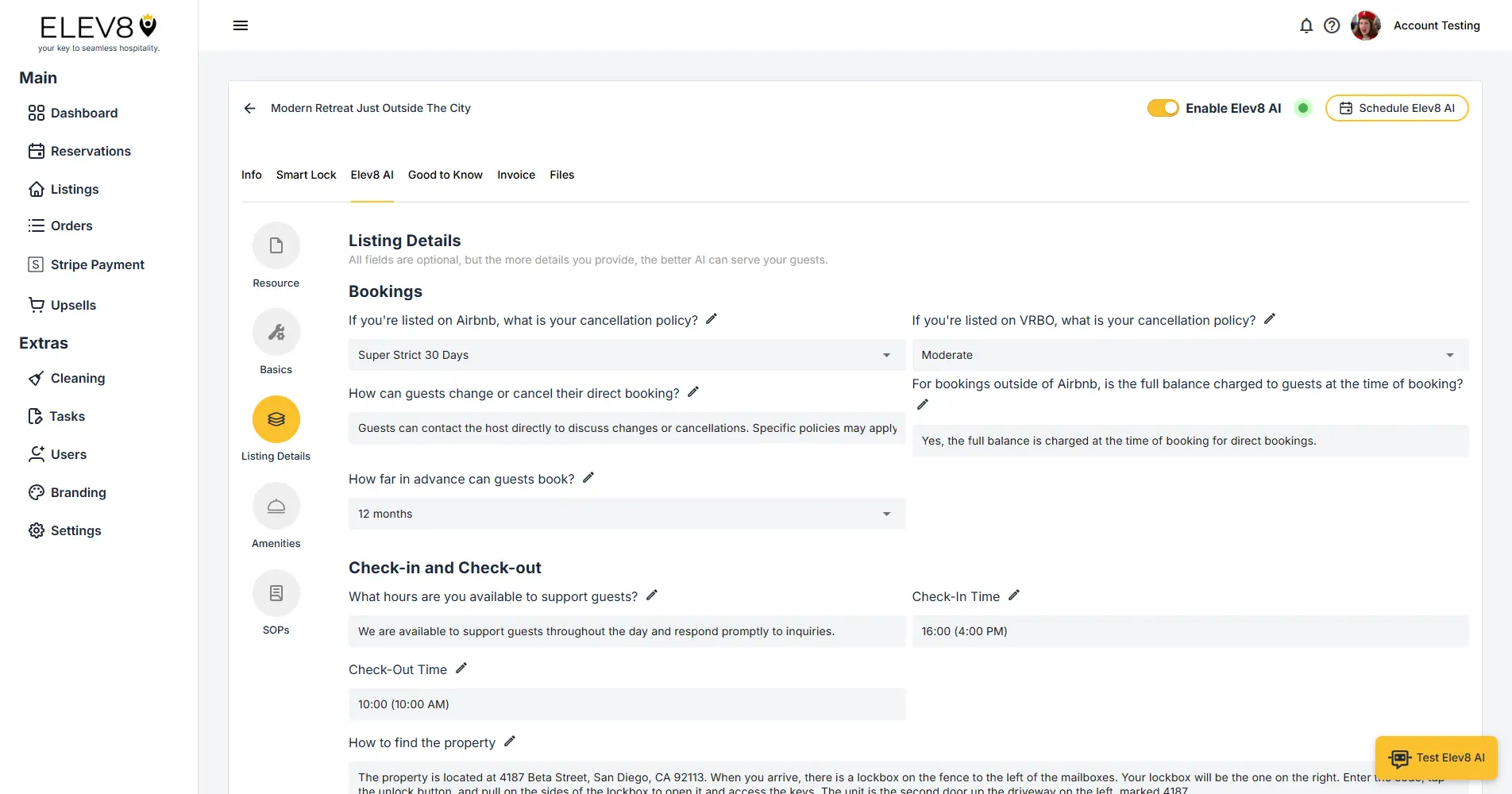Toggle the Enable Elev8 AI switch
Screen dimensions: 1512x794
coord(1163,108)
